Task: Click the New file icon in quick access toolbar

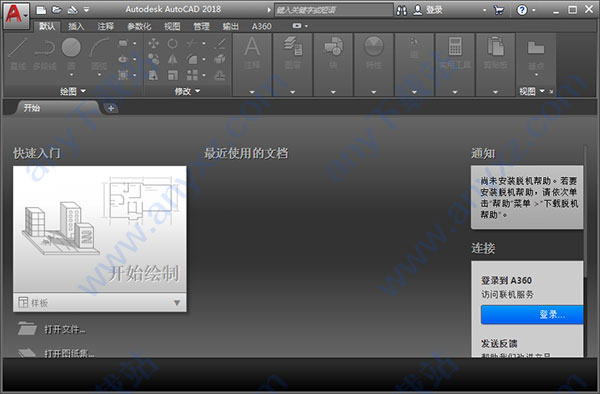Action: coord(41,10)
